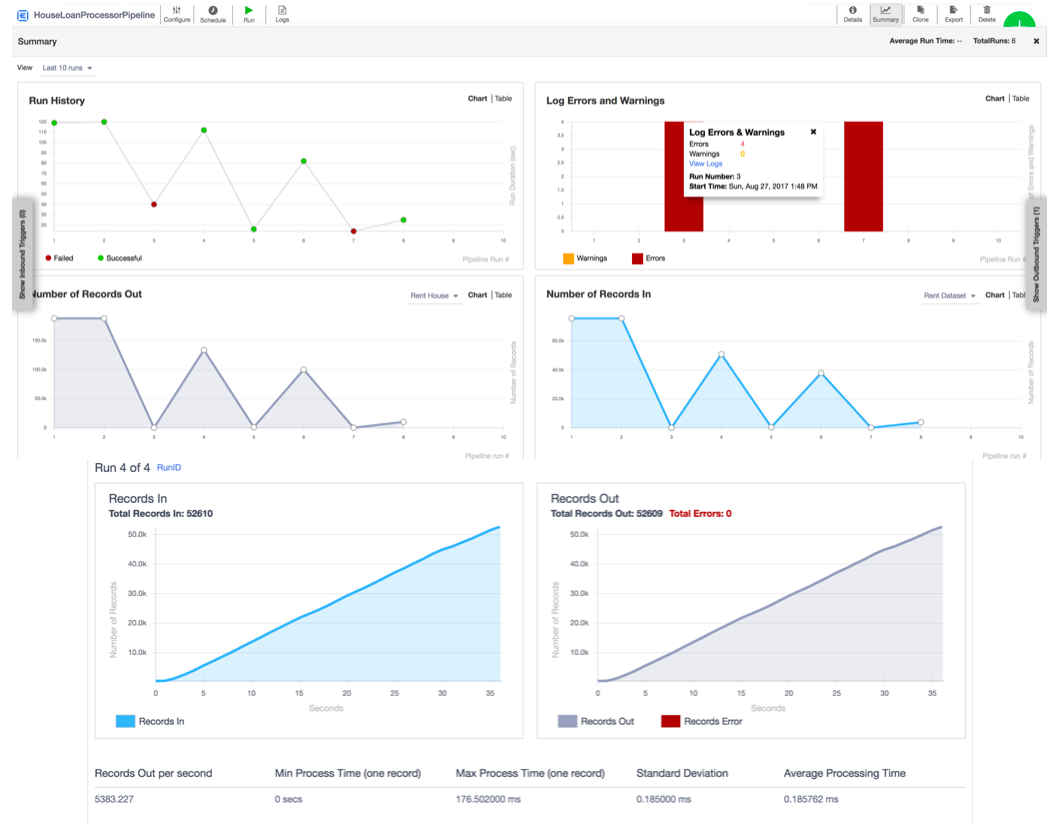Click successful run 4 green point

pyautogui.click(x=204, y=130)
